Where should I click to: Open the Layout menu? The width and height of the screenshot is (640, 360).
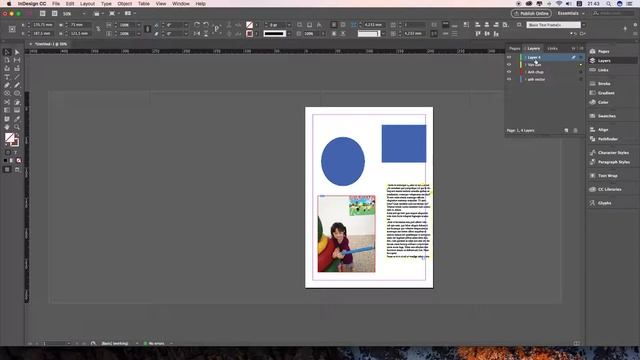(x=87, y=4)
